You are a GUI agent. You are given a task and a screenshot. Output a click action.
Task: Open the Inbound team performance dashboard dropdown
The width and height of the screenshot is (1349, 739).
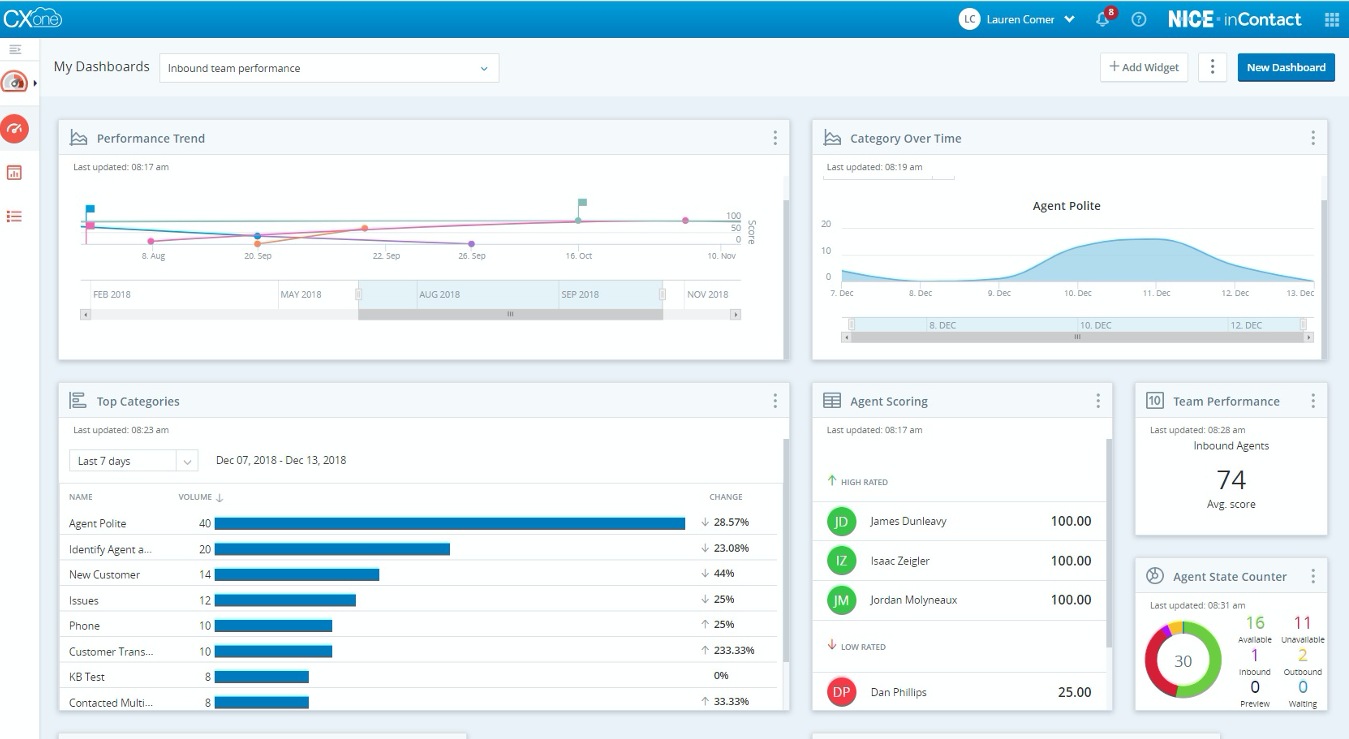(x=329, y=68)
